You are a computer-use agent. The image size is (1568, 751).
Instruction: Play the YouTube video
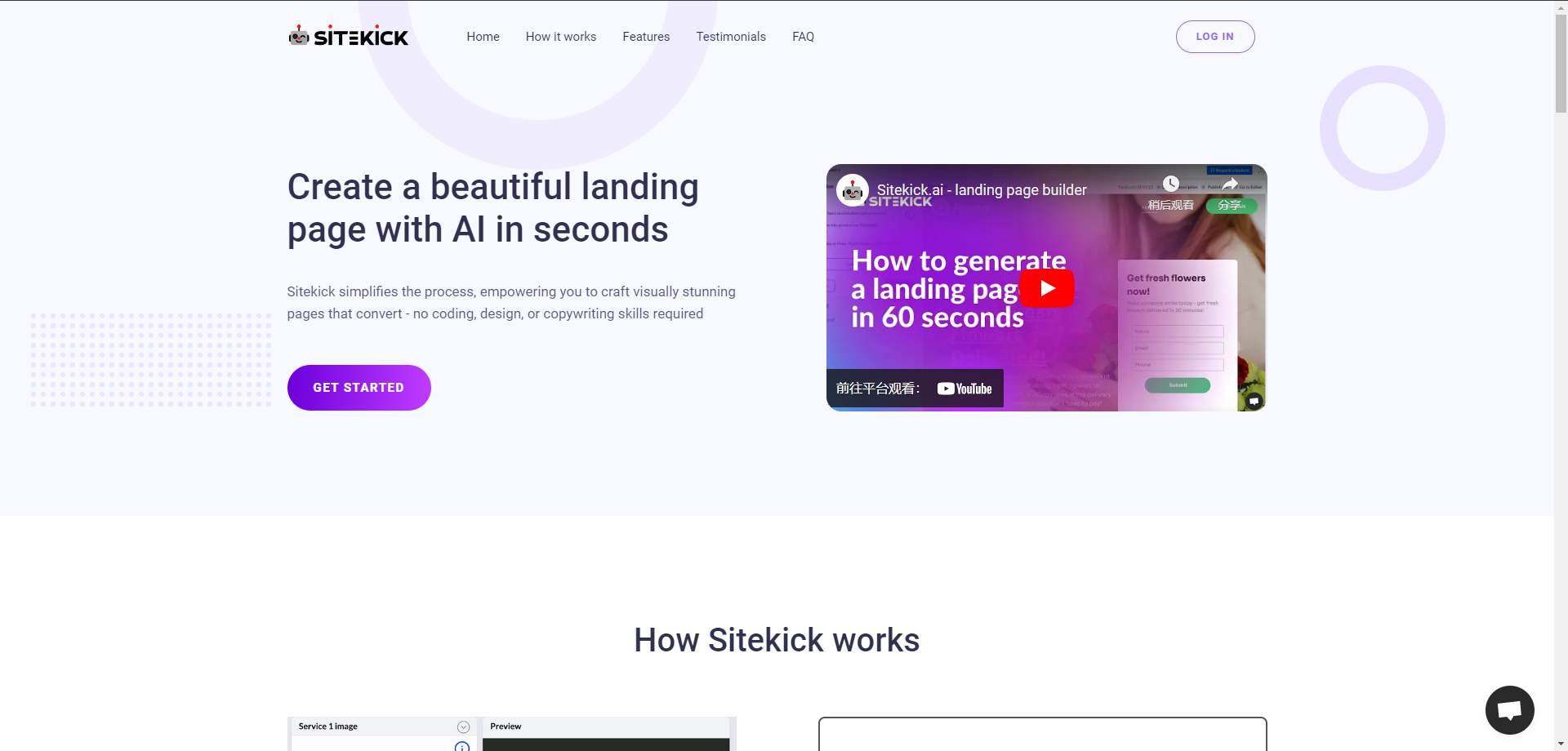tap(1047, 288)
